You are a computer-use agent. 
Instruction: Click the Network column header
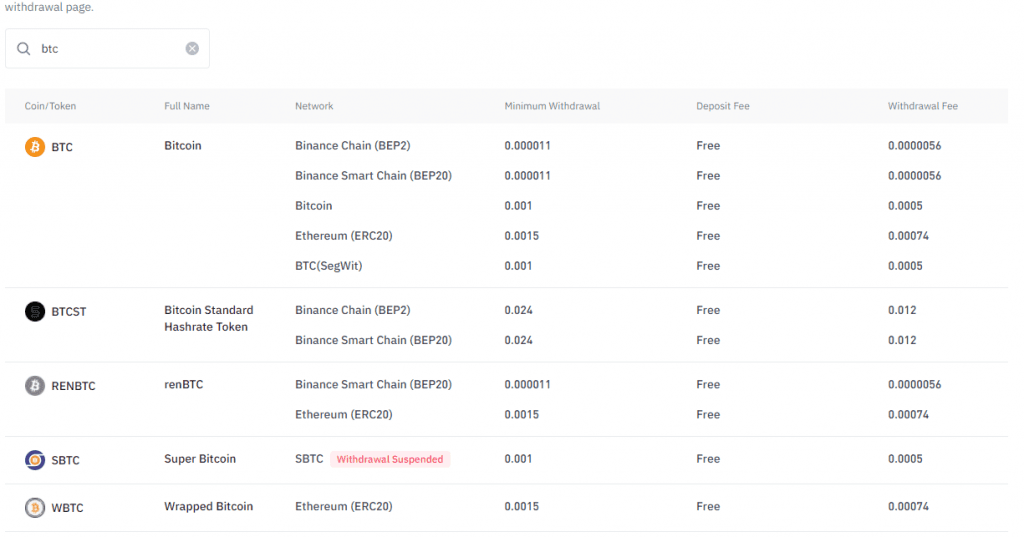click(x=314, y=106)
